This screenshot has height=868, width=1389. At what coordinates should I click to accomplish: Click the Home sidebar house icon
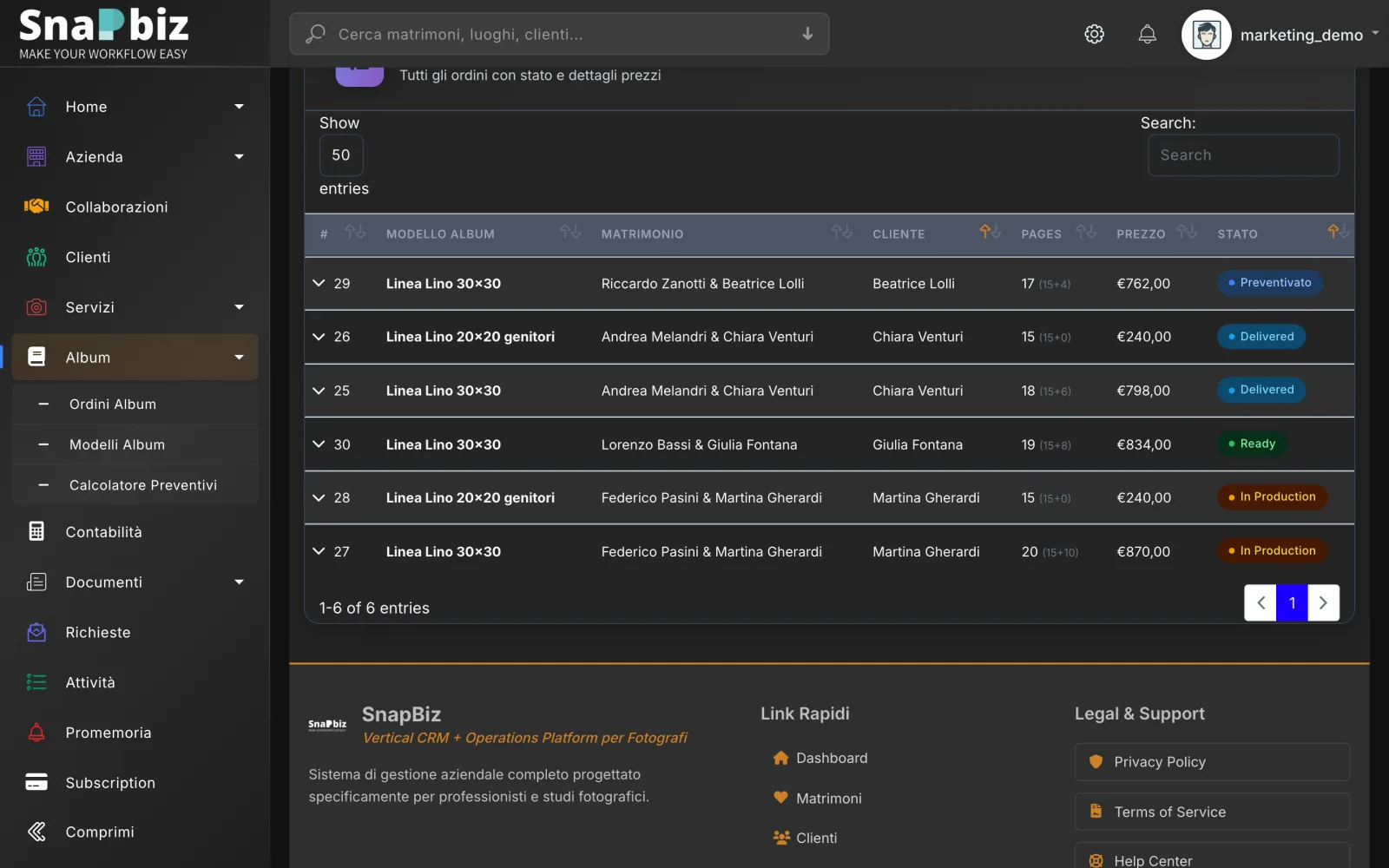pos(36,107)
